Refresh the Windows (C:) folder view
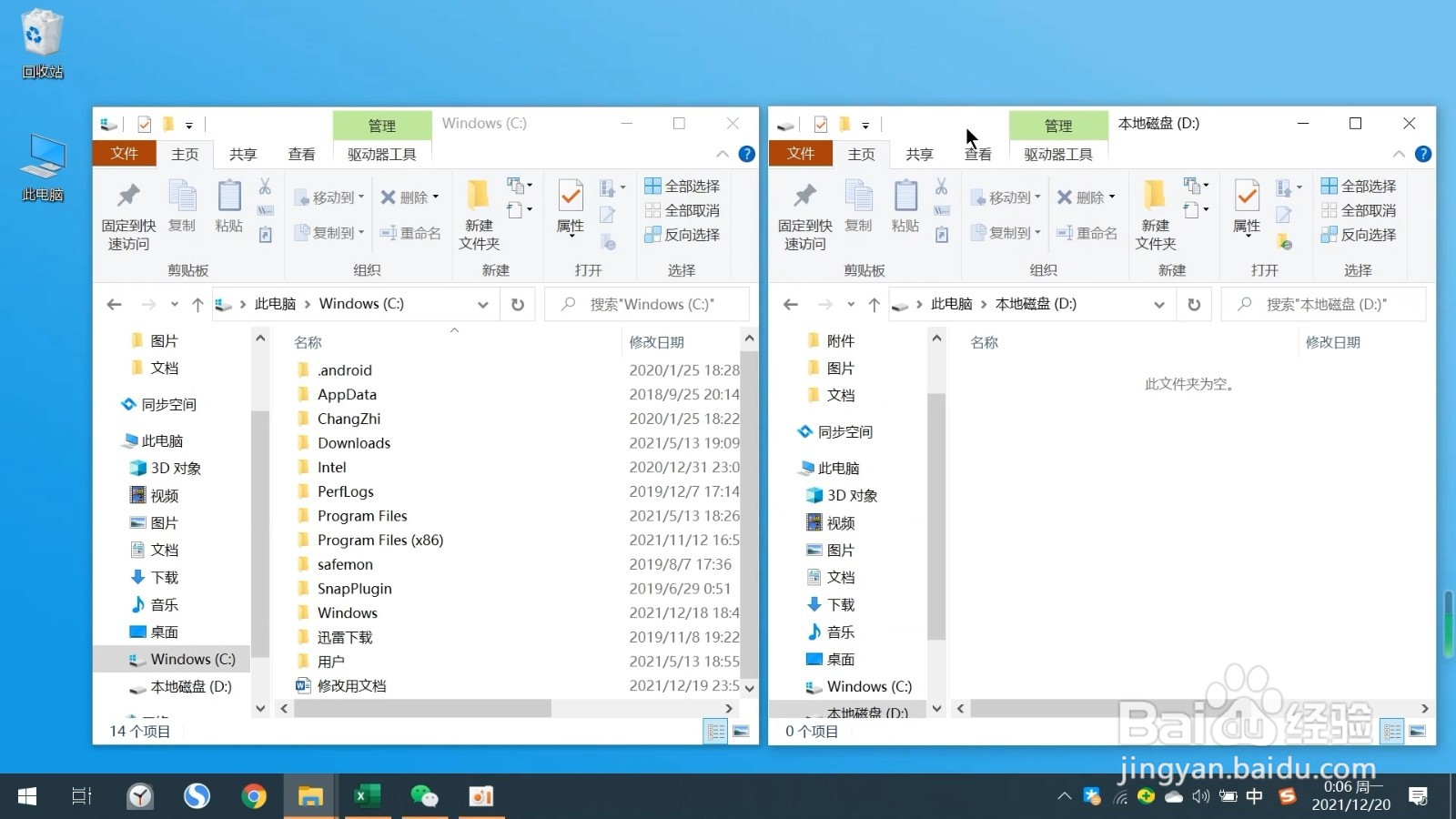The image size is (1456, 819). pos(518,304)
